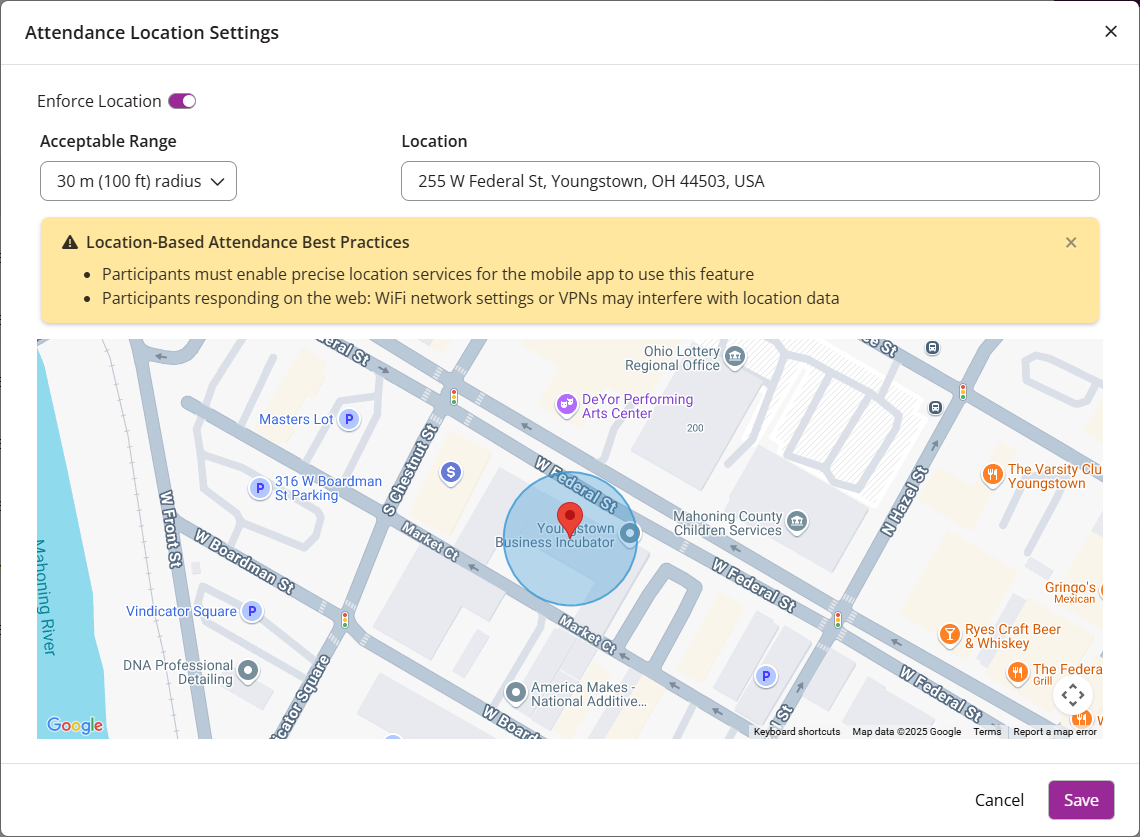This screenshot has width=1140, height=837.
Task: Toggle the Enforce Location switch
Action: (182, 101)
